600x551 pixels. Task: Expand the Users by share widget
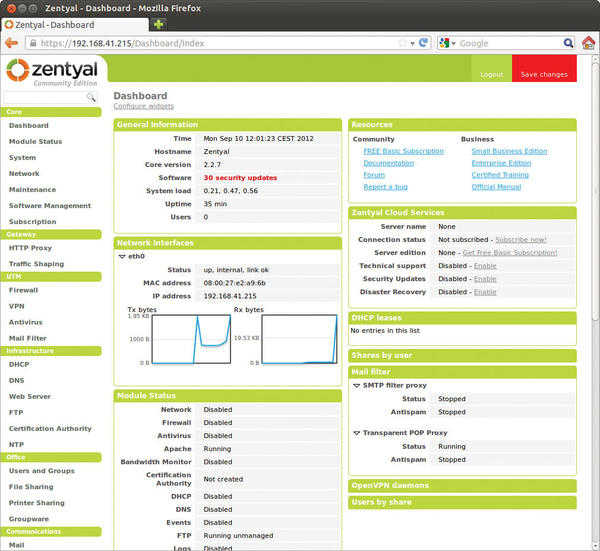462,502
